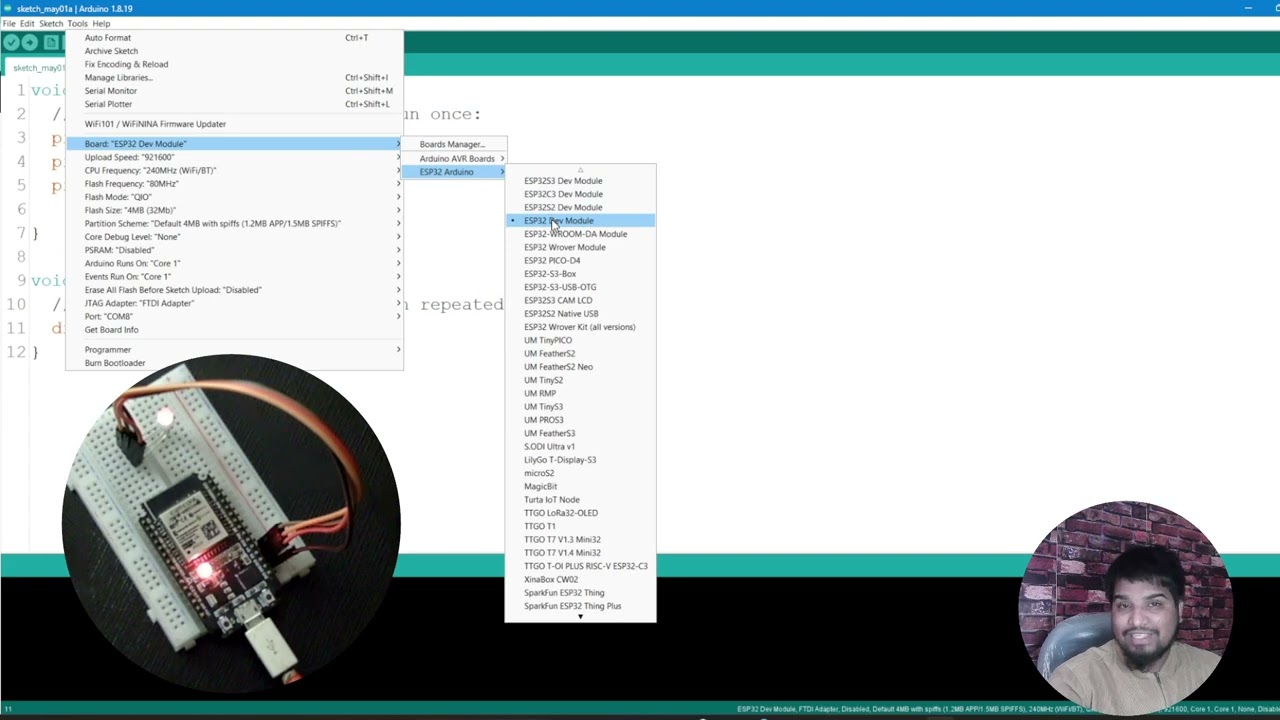Select TTGO T7 V1.4 Mini32 board
Viewport: 1280px width, 720px height.
pos(580,553)
